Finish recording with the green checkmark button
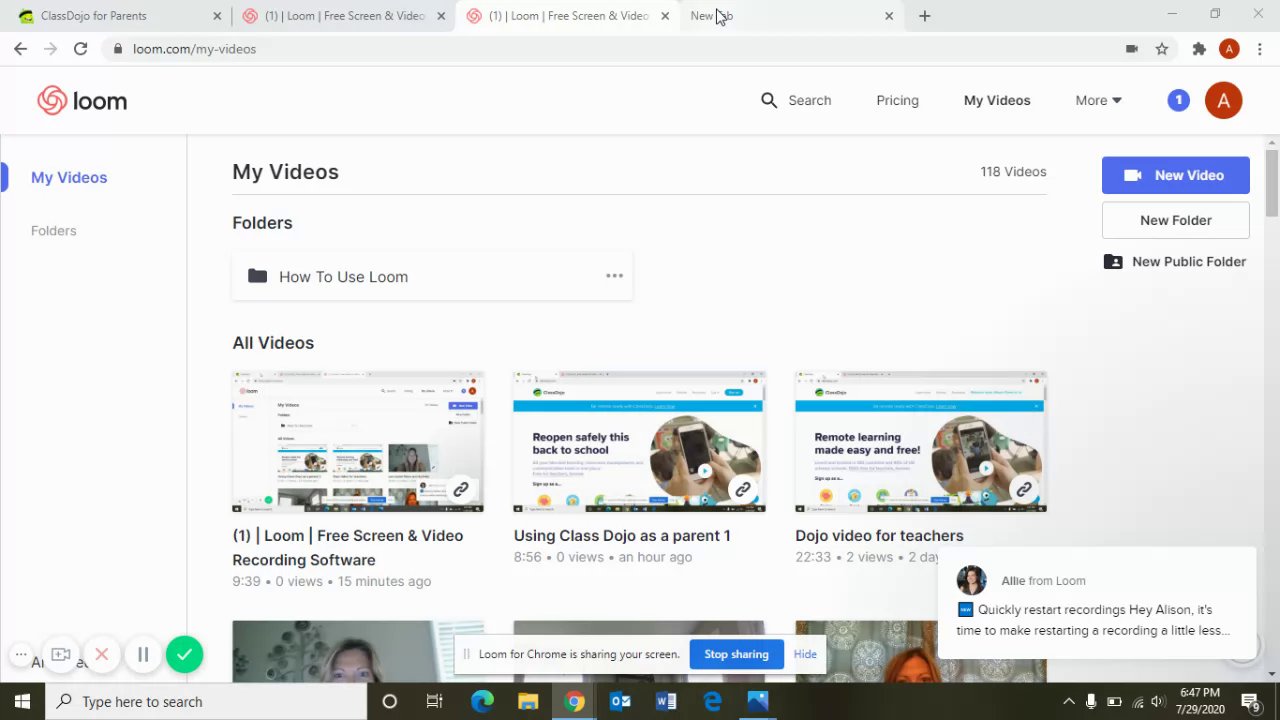 184,655
